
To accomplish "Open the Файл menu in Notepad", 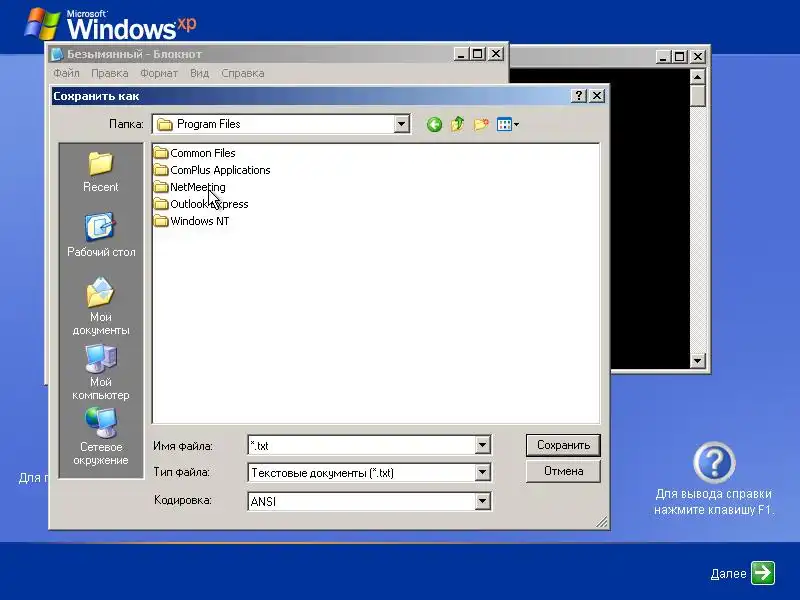I will [x=66, y=73].
